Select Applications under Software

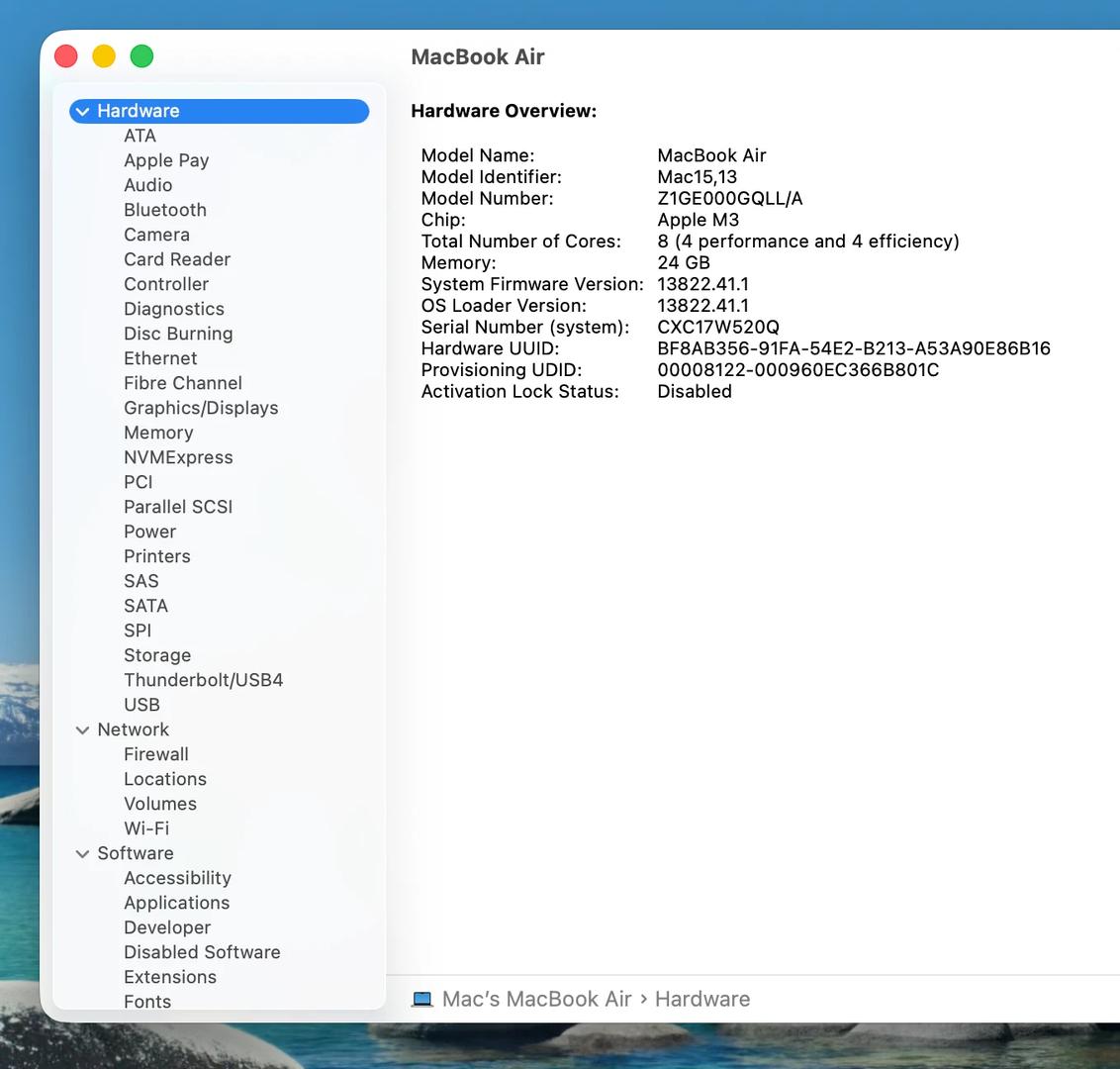(176, 903)
